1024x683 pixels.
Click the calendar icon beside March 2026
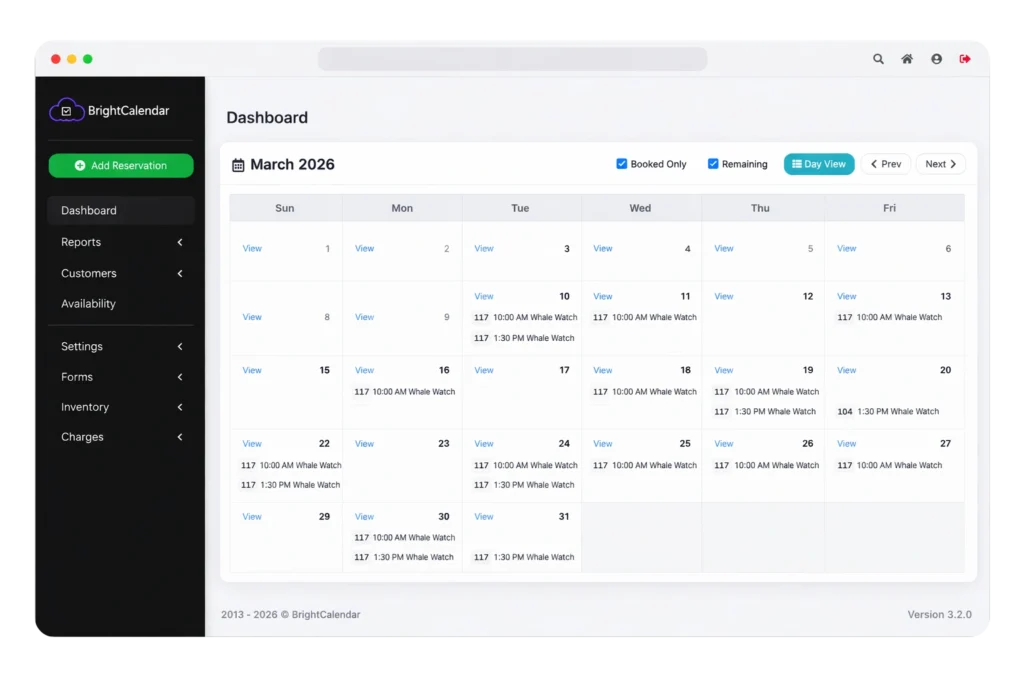pyautogui.click(x=238, y=165)
